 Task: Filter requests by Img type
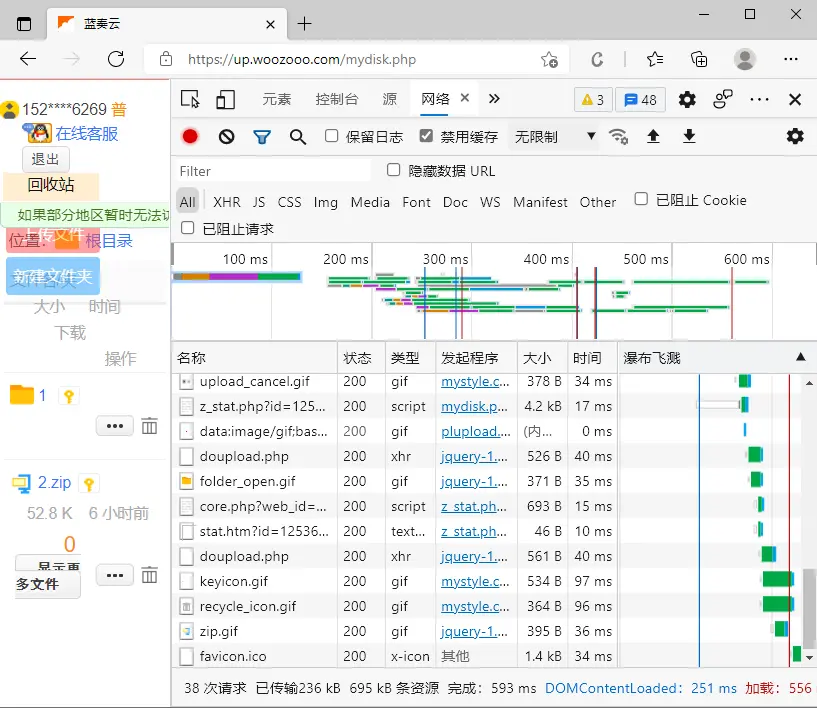(x=326, y=202)
